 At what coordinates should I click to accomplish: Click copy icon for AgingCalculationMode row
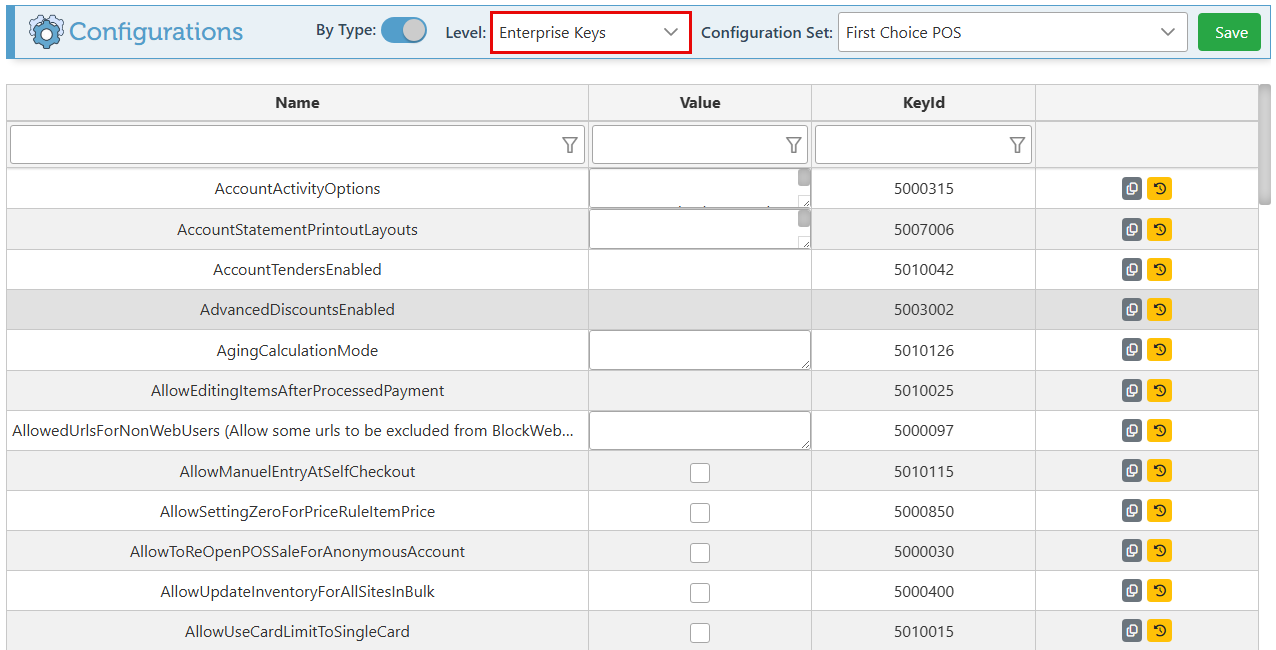pos(1131,350)
